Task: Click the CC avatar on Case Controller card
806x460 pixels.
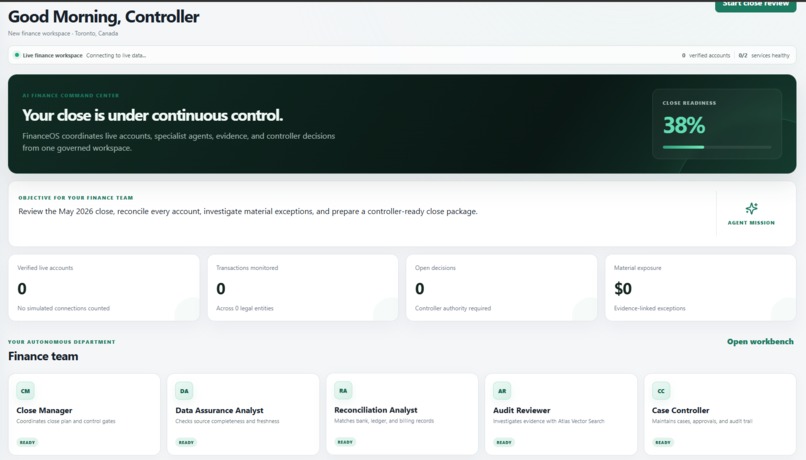Action: 661,391
